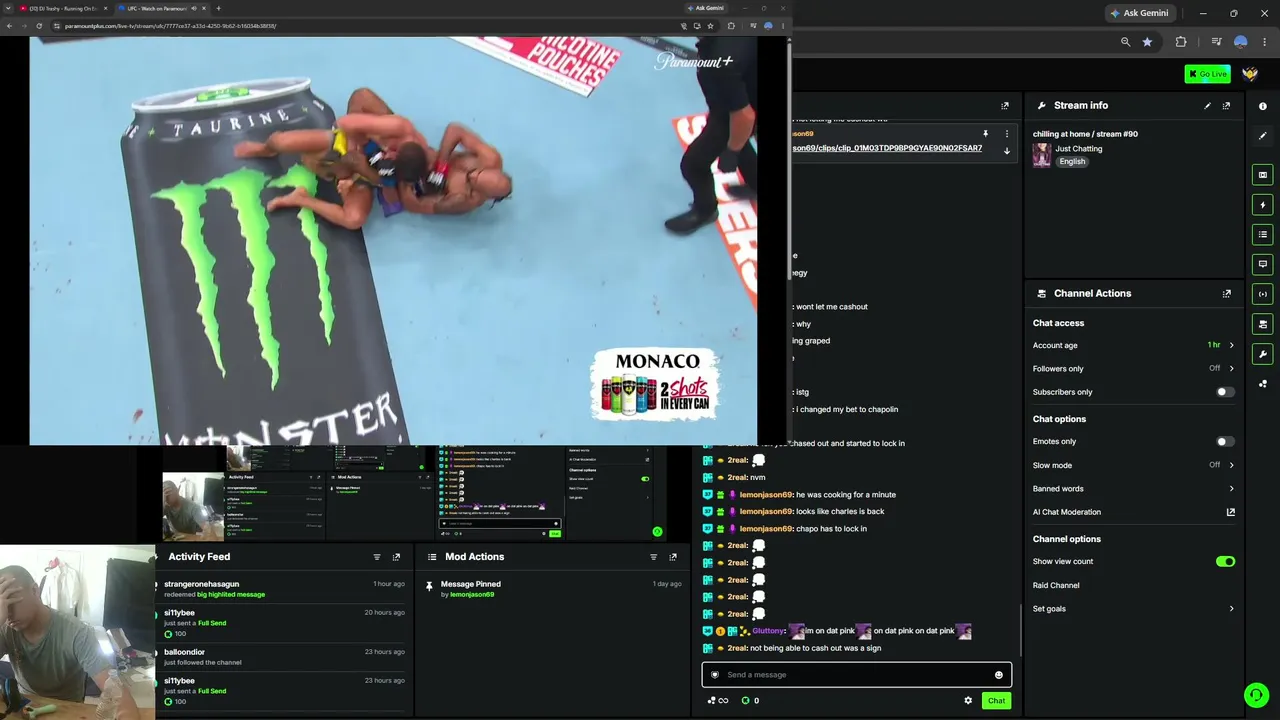Click Ask Gemini in the back browser window
Screen dimensions: 1280x720
coord(1139,13)
